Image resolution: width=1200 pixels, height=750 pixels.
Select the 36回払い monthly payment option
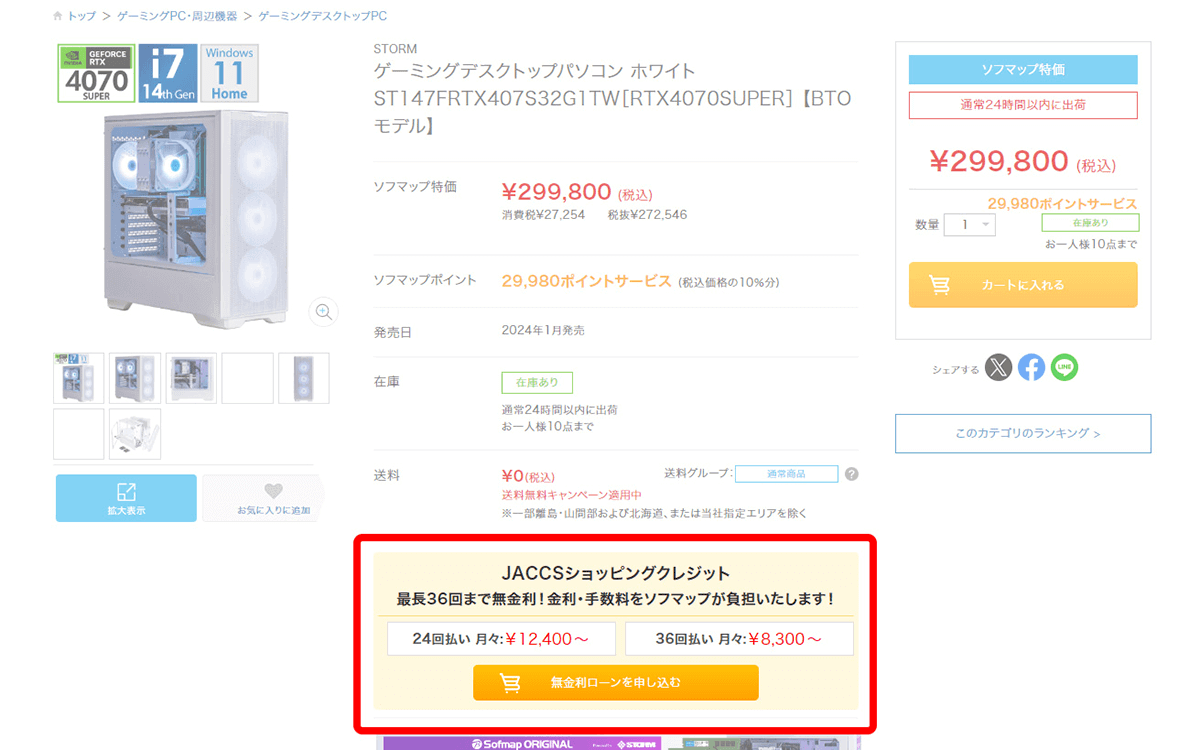739,639
